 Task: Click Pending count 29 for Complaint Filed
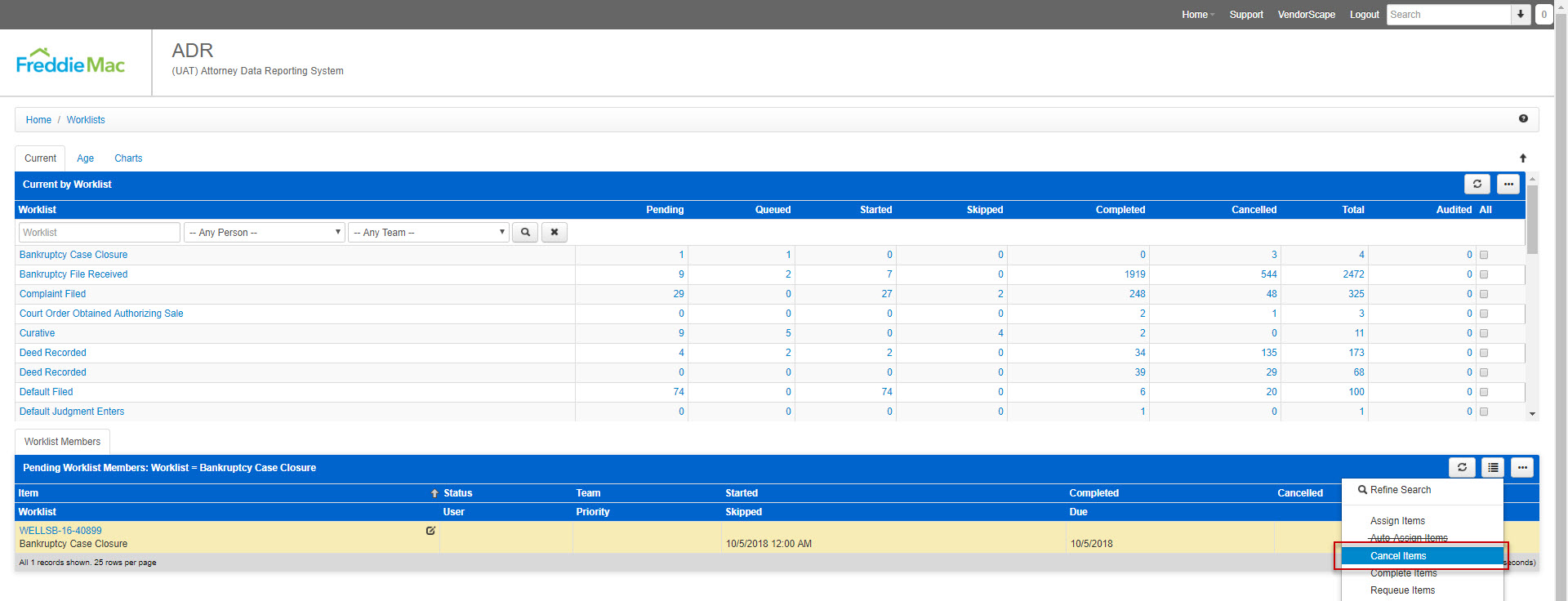[x=679, y=294]
